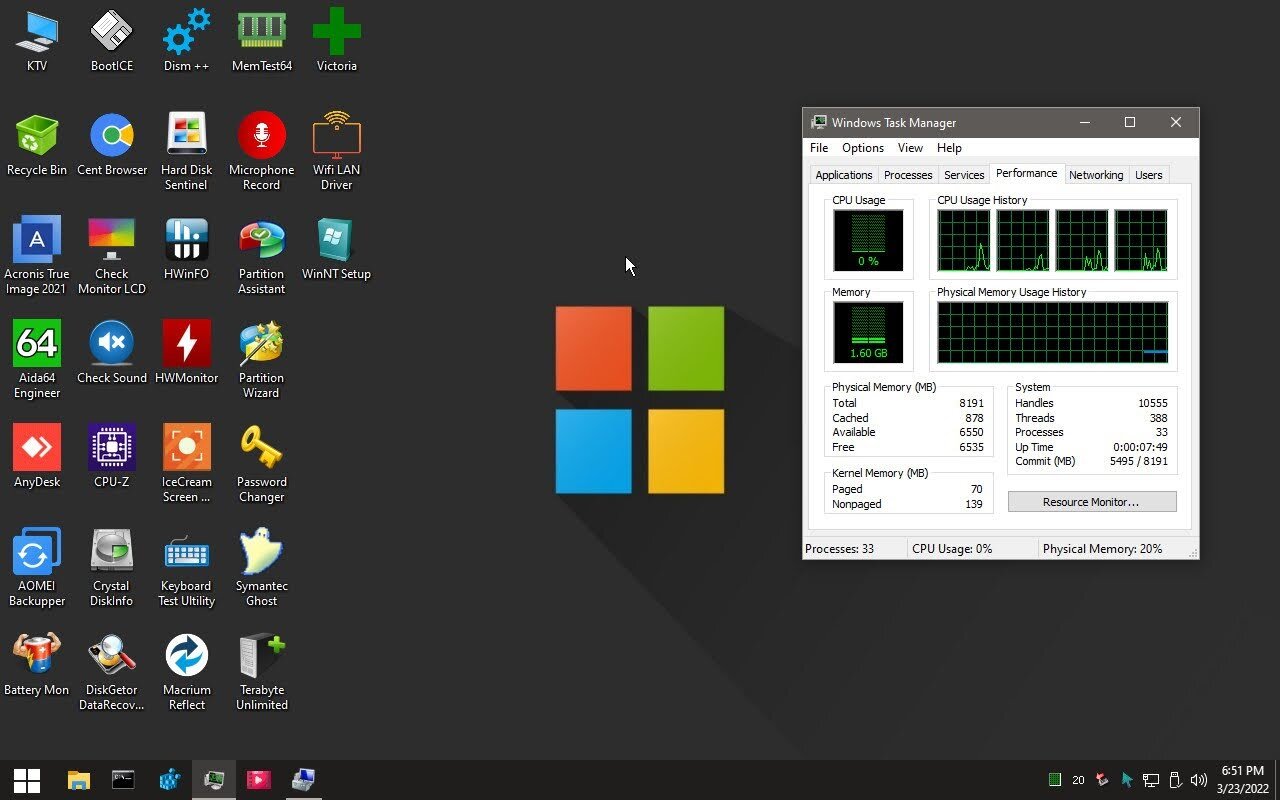Launch Battery Mon
Image resolution: width=1280 pixels, height=800 pixels.
pos(37,665)
